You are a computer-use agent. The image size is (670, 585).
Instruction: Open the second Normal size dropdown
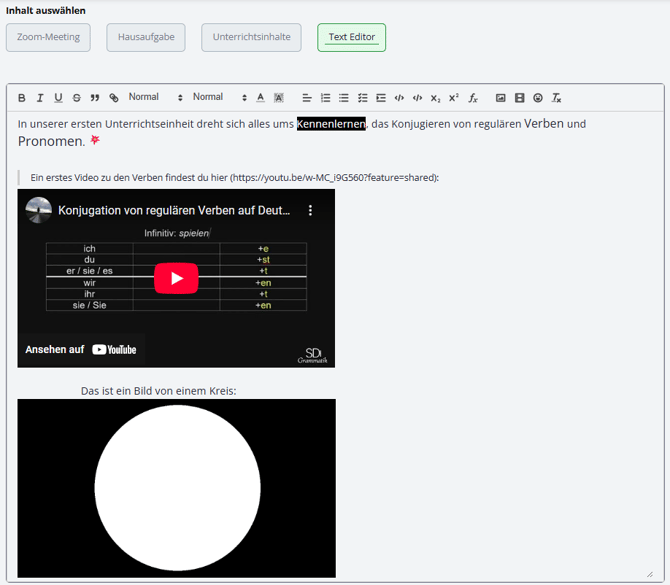(220, 97)
